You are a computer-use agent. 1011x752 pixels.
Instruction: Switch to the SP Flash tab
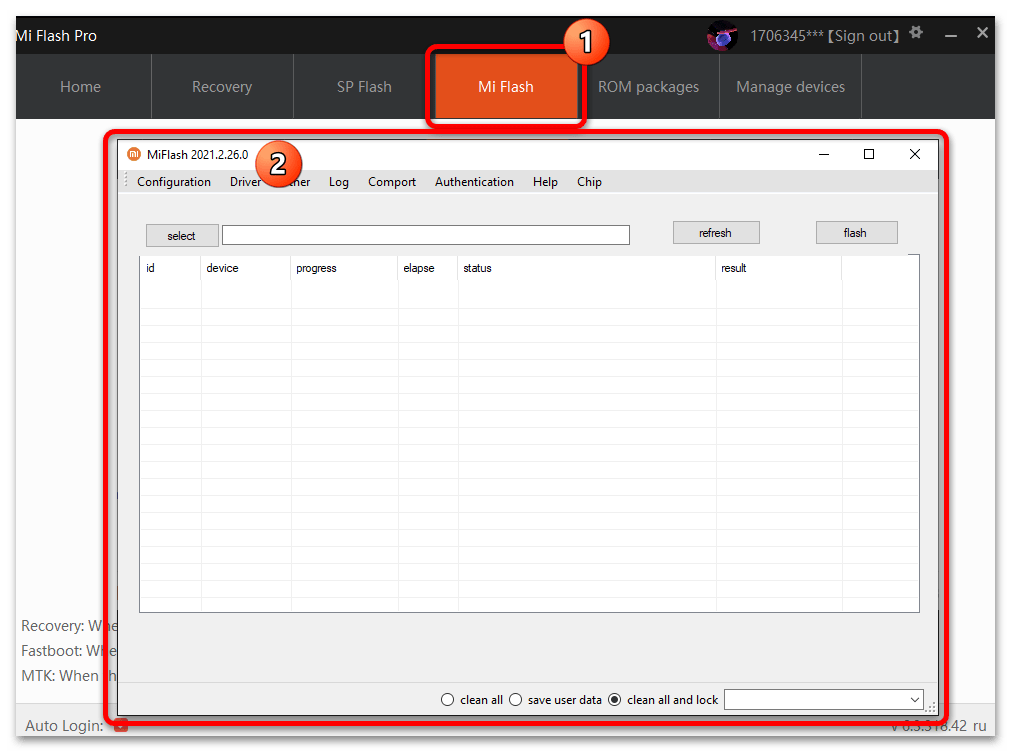tap(364, 87)
